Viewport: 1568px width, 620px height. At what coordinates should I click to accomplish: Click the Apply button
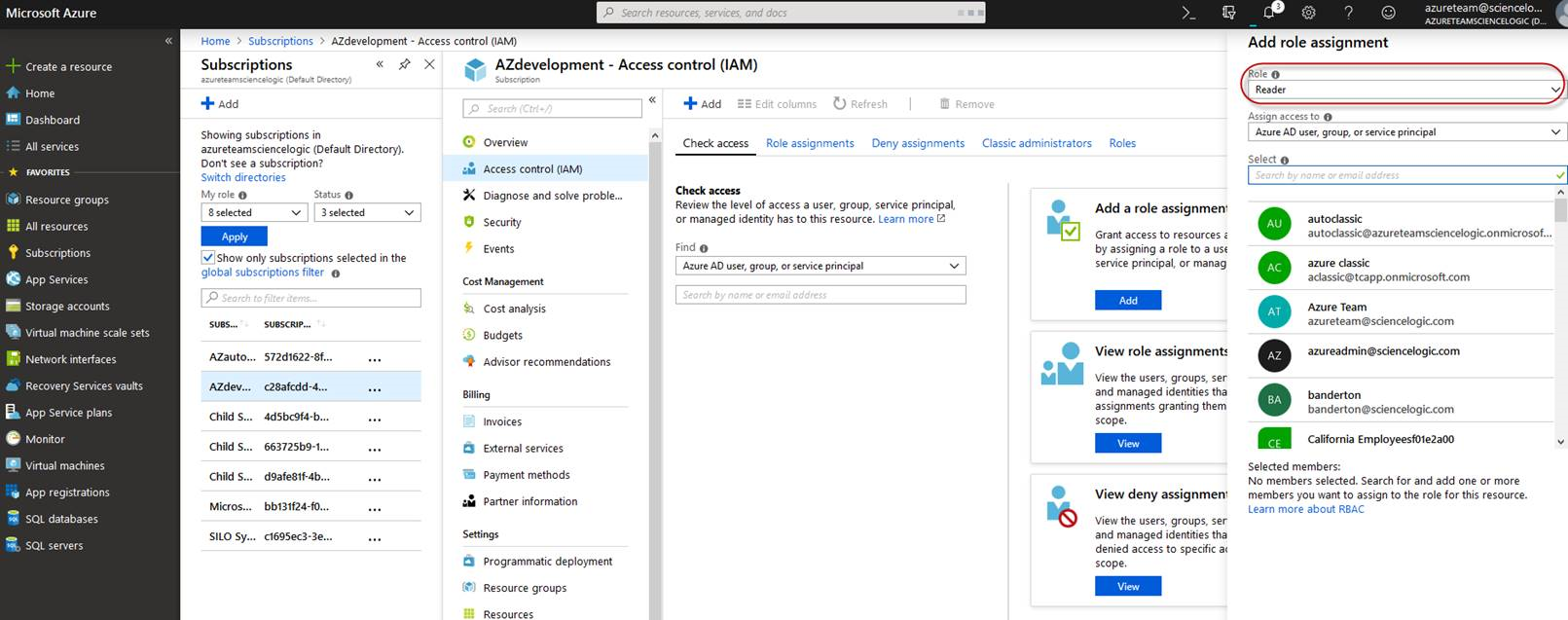coord(235,237)
